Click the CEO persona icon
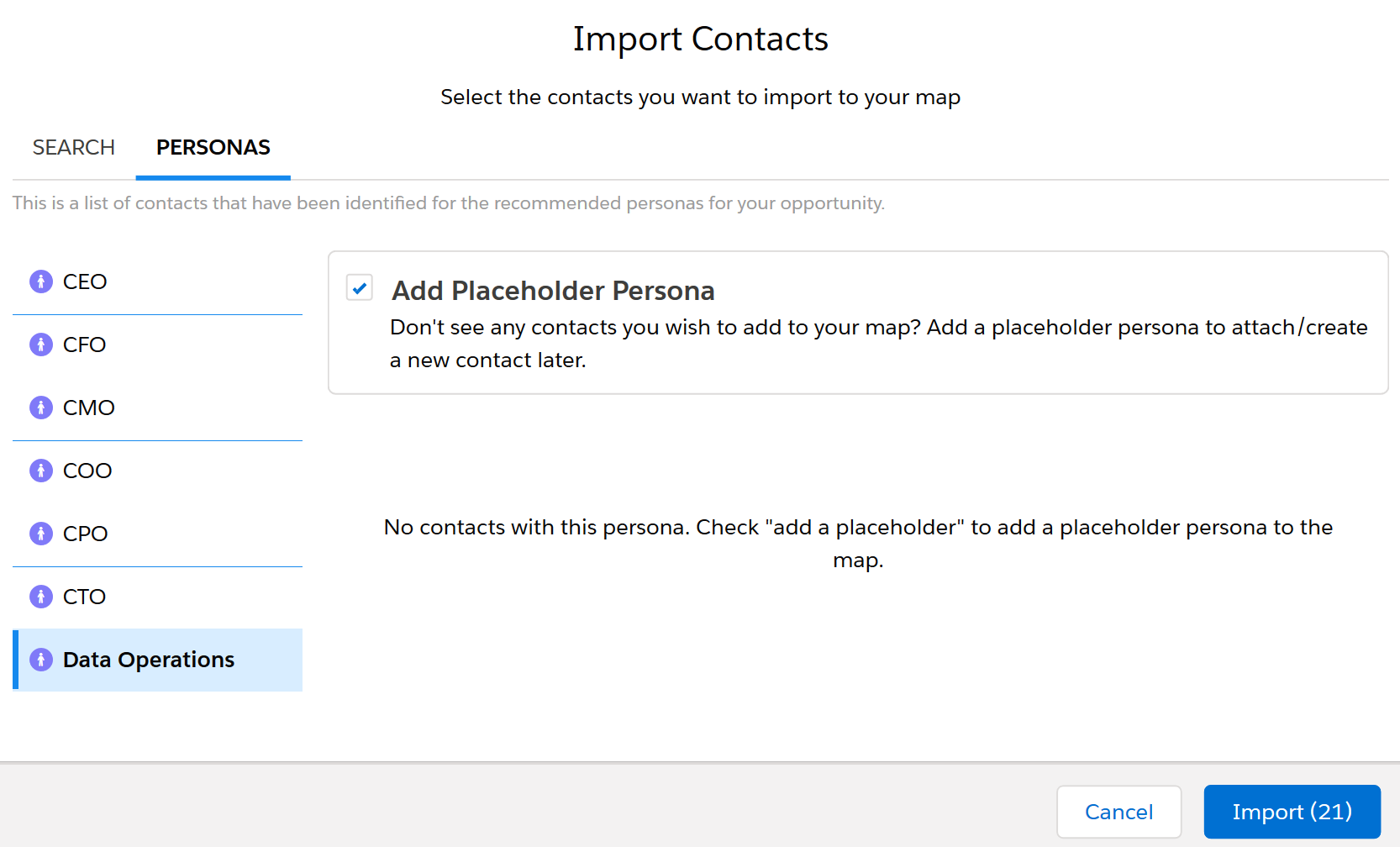 (x=41, y=281)
